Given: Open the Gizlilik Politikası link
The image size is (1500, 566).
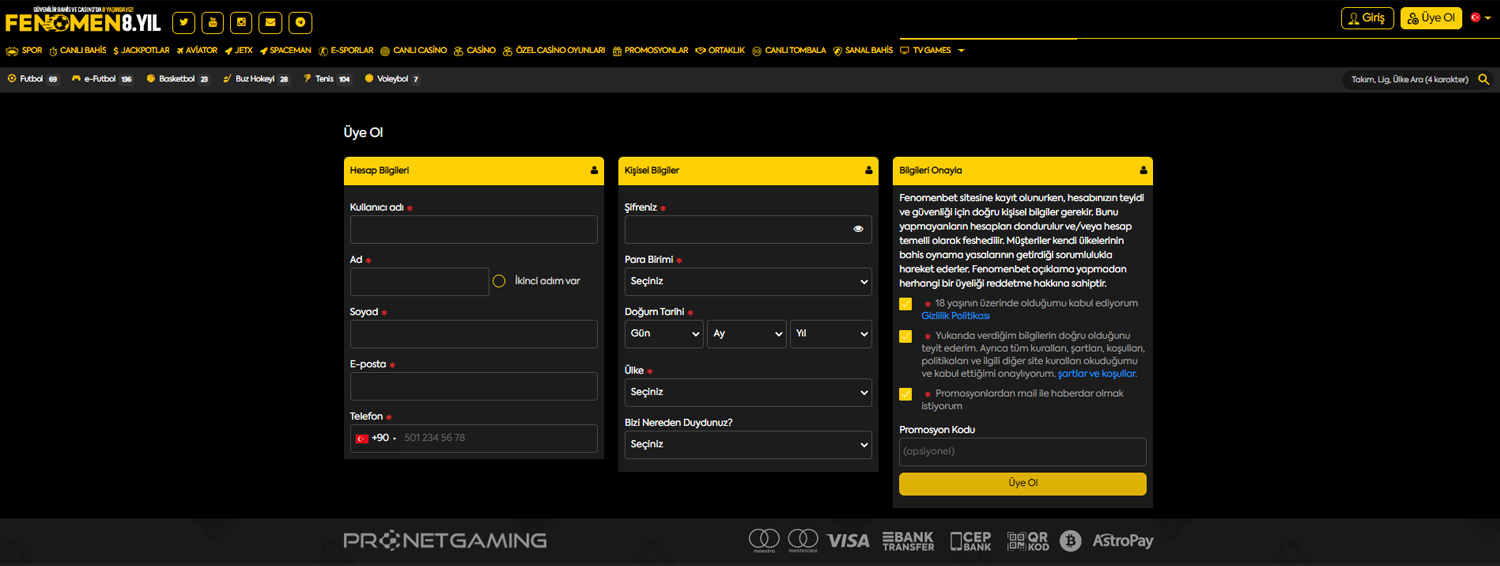Looking at the screenshot, I should [x=955, y=316].
